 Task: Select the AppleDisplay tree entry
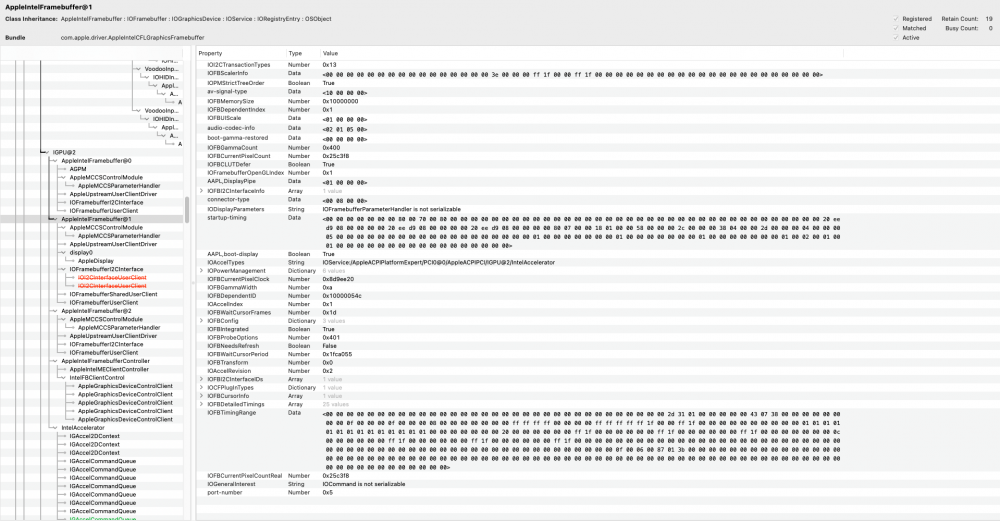click(x=96, y=261)
